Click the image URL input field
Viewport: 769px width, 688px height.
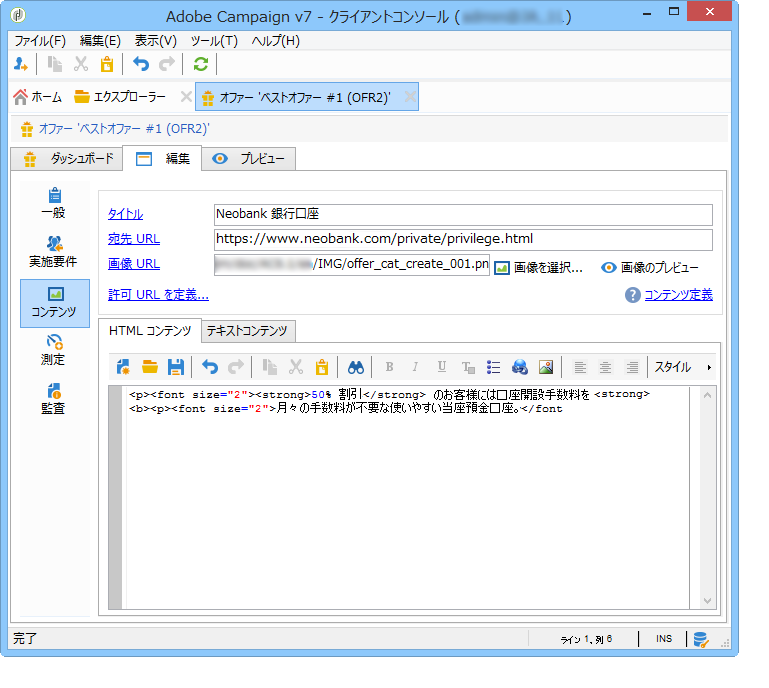click(x=352, y=265)
